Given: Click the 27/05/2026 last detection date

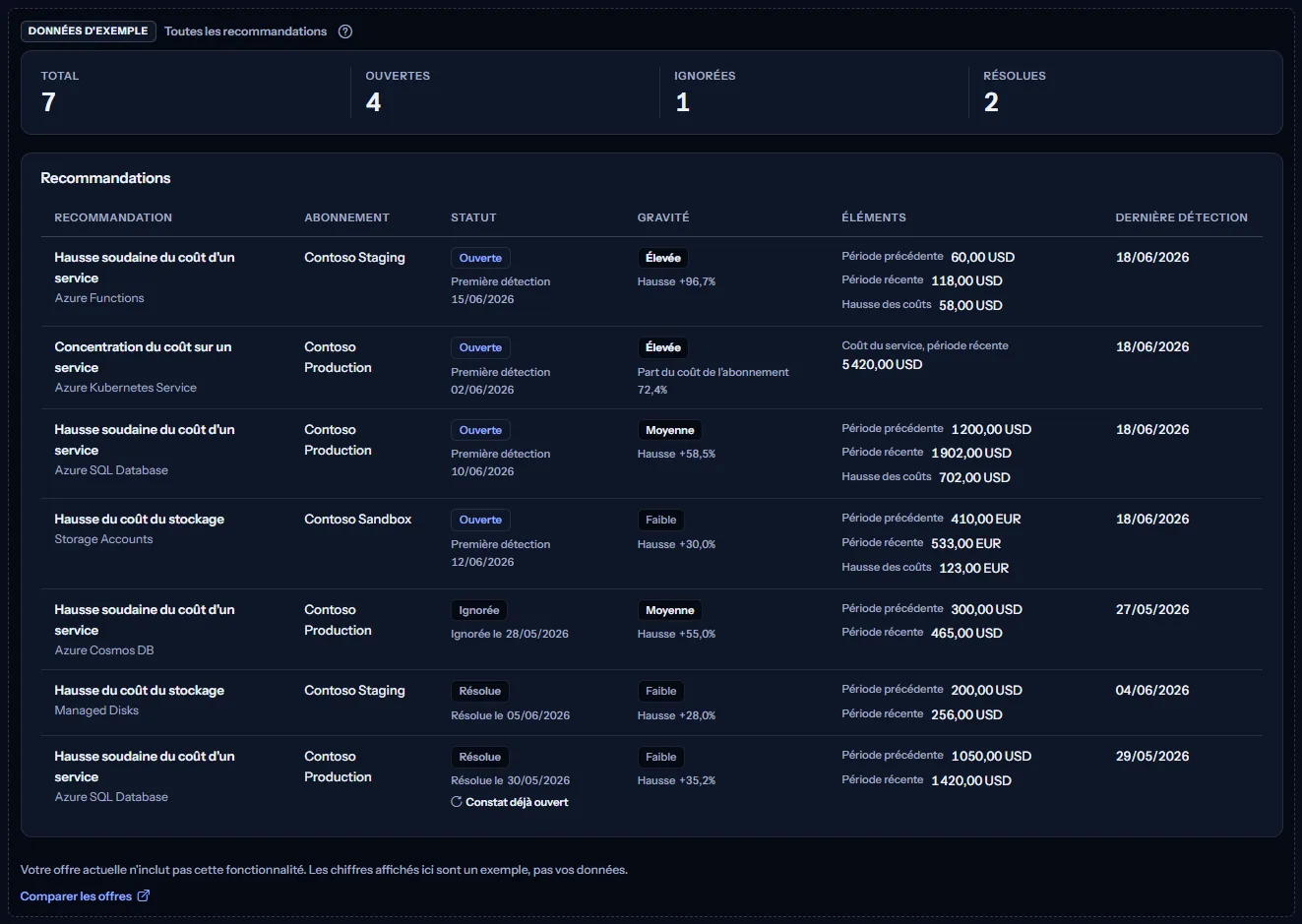Looking at the screenshot, I should [1152, 610].
